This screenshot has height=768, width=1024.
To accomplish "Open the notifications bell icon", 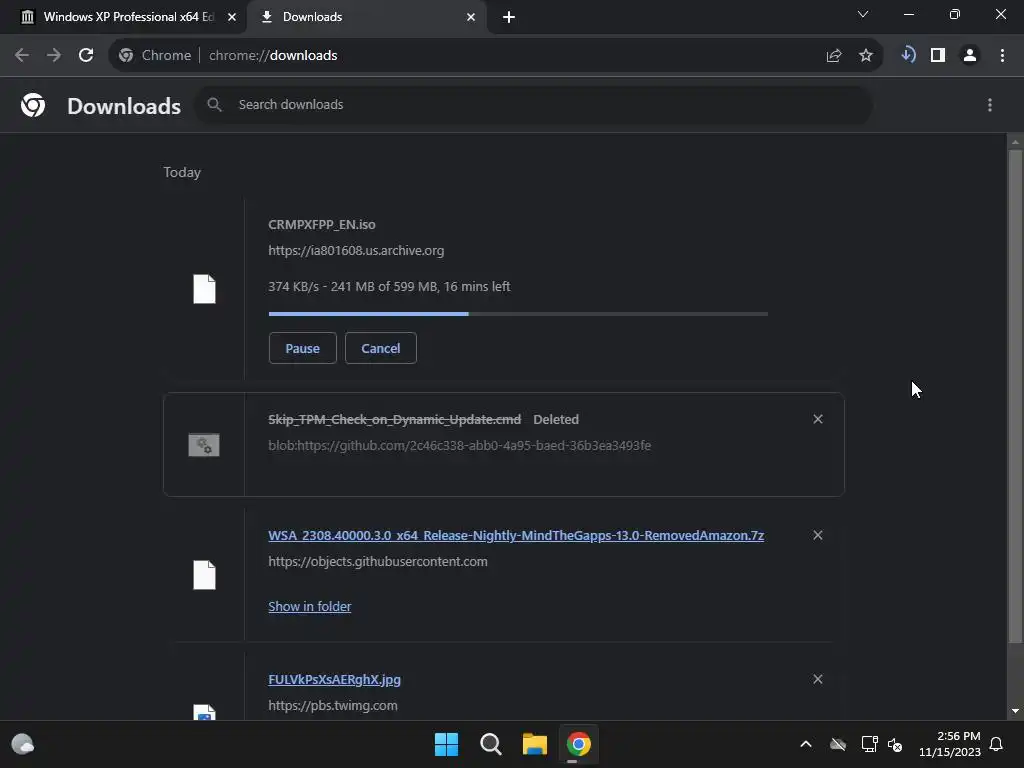I will (997, 744).
